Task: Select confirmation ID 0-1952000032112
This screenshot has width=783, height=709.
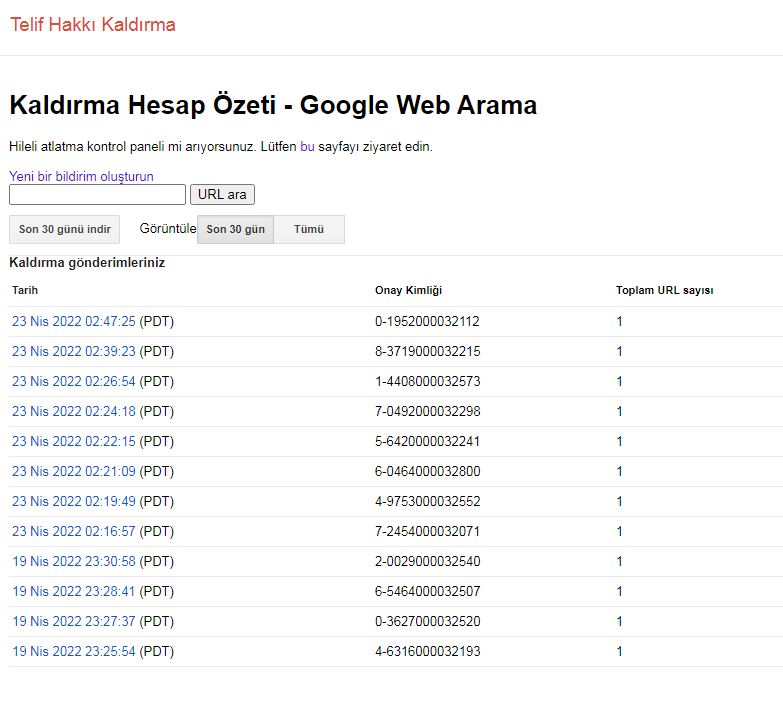Action: tap(427, 321)
